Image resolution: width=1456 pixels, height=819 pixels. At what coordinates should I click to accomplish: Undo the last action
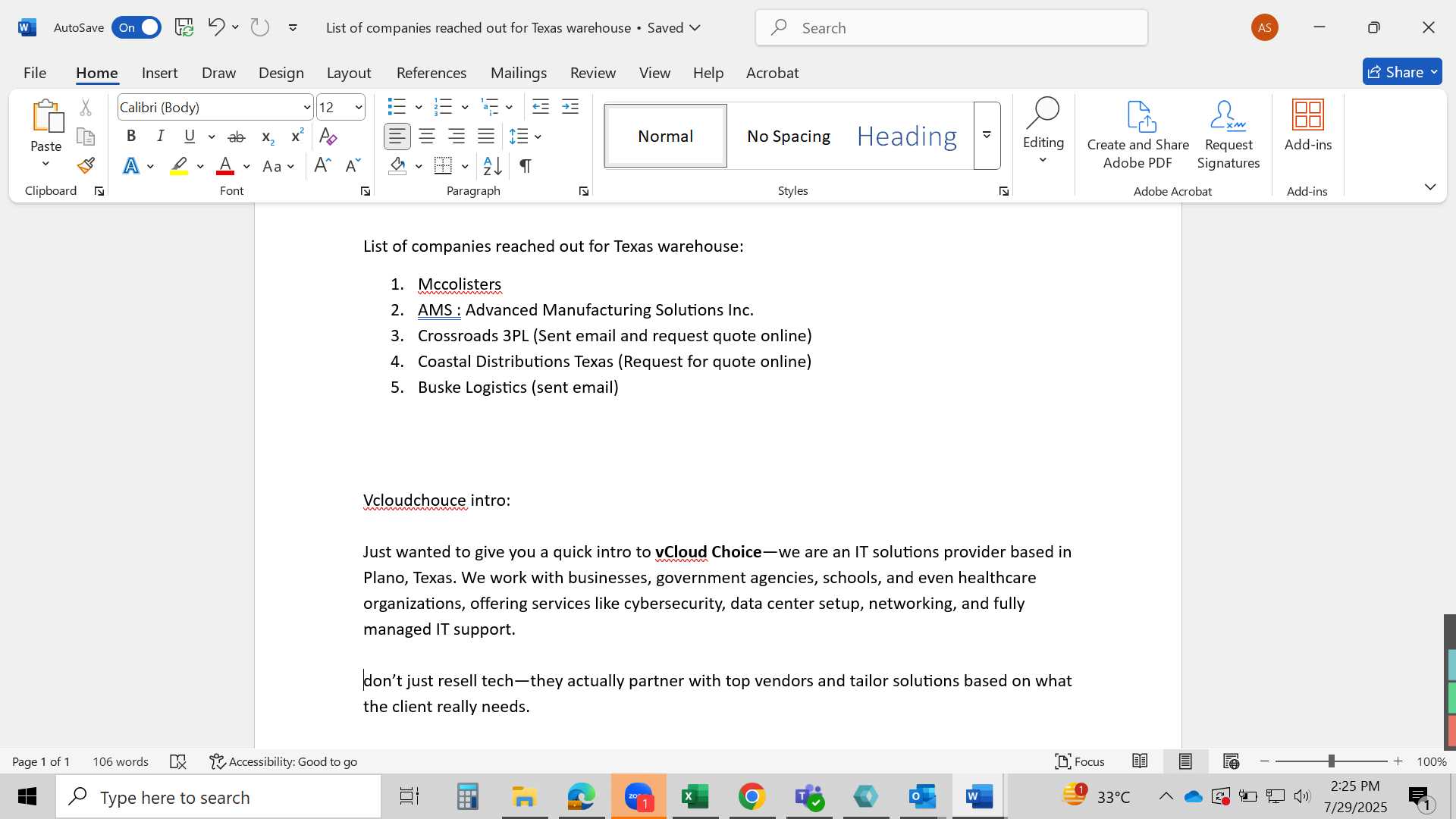pyautogui.click(x=216, y=27)
